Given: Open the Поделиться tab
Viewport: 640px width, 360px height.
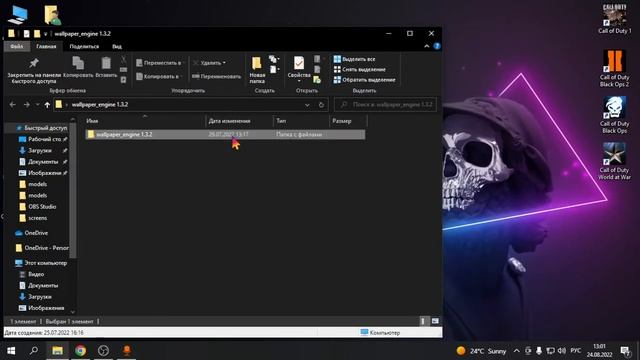Looking at the screenshot, I should tap(84, 46).
